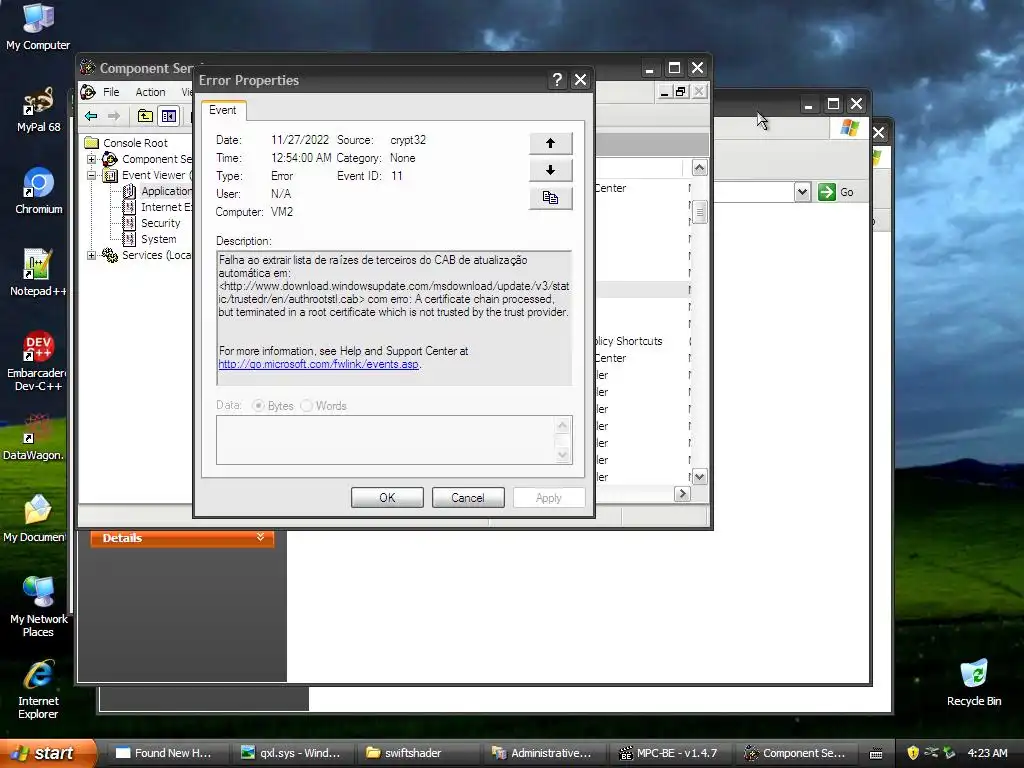The height and width of the screenshot is (768, 1024).
Task: Open My Computer desktop icon
Action: click(x=38, y=26)
